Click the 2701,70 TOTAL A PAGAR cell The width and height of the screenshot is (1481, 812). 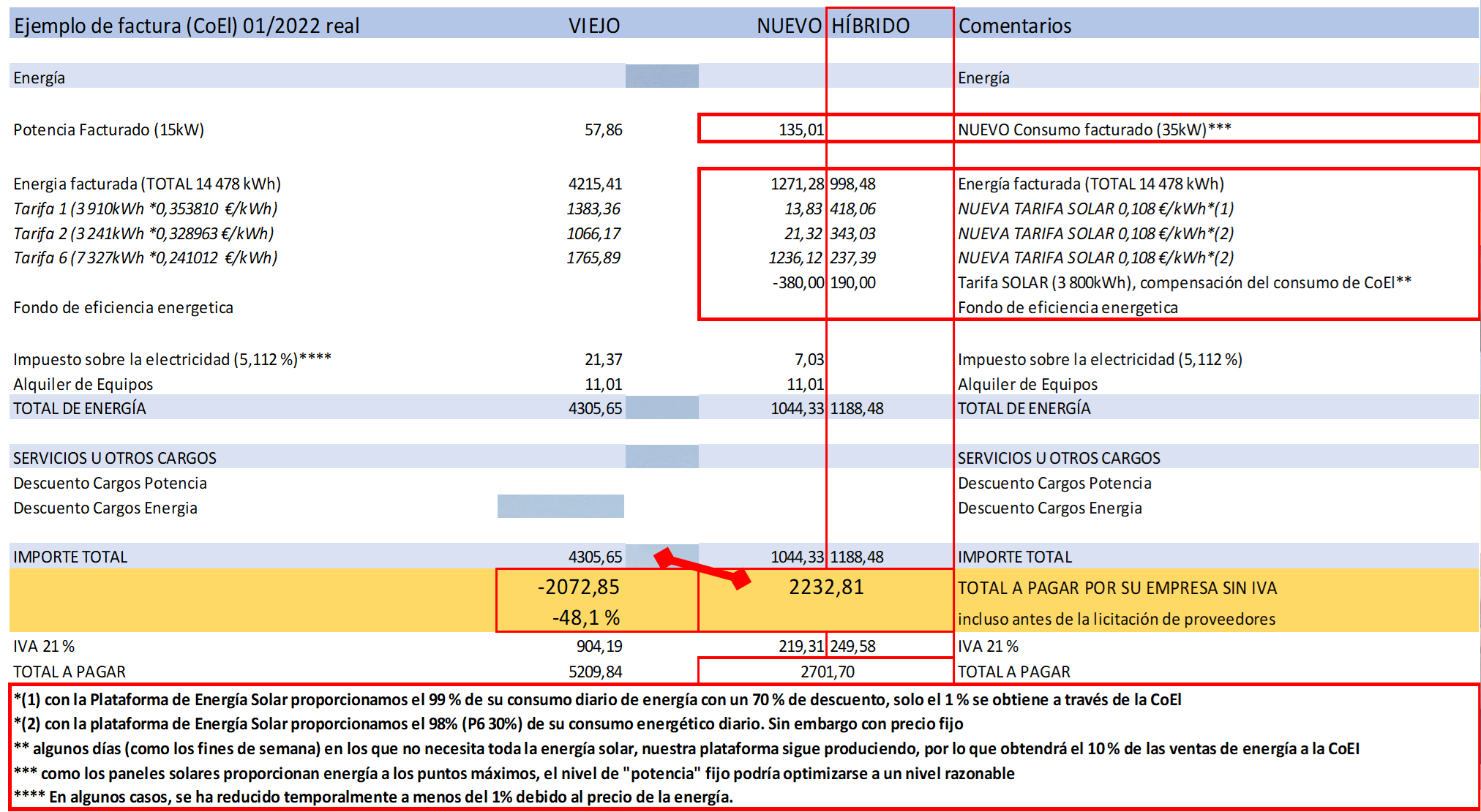827,672
